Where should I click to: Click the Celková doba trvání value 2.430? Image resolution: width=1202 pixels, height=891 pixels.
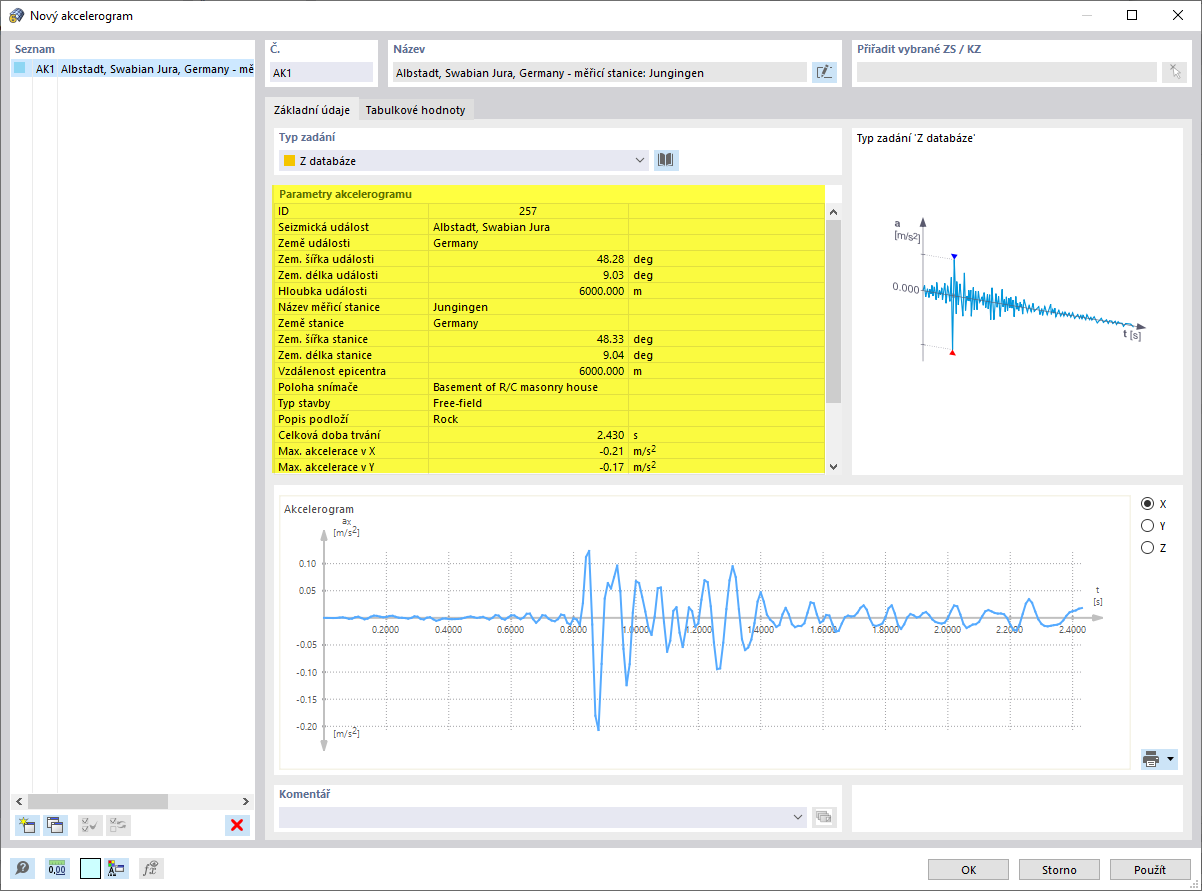coord(528,435)
